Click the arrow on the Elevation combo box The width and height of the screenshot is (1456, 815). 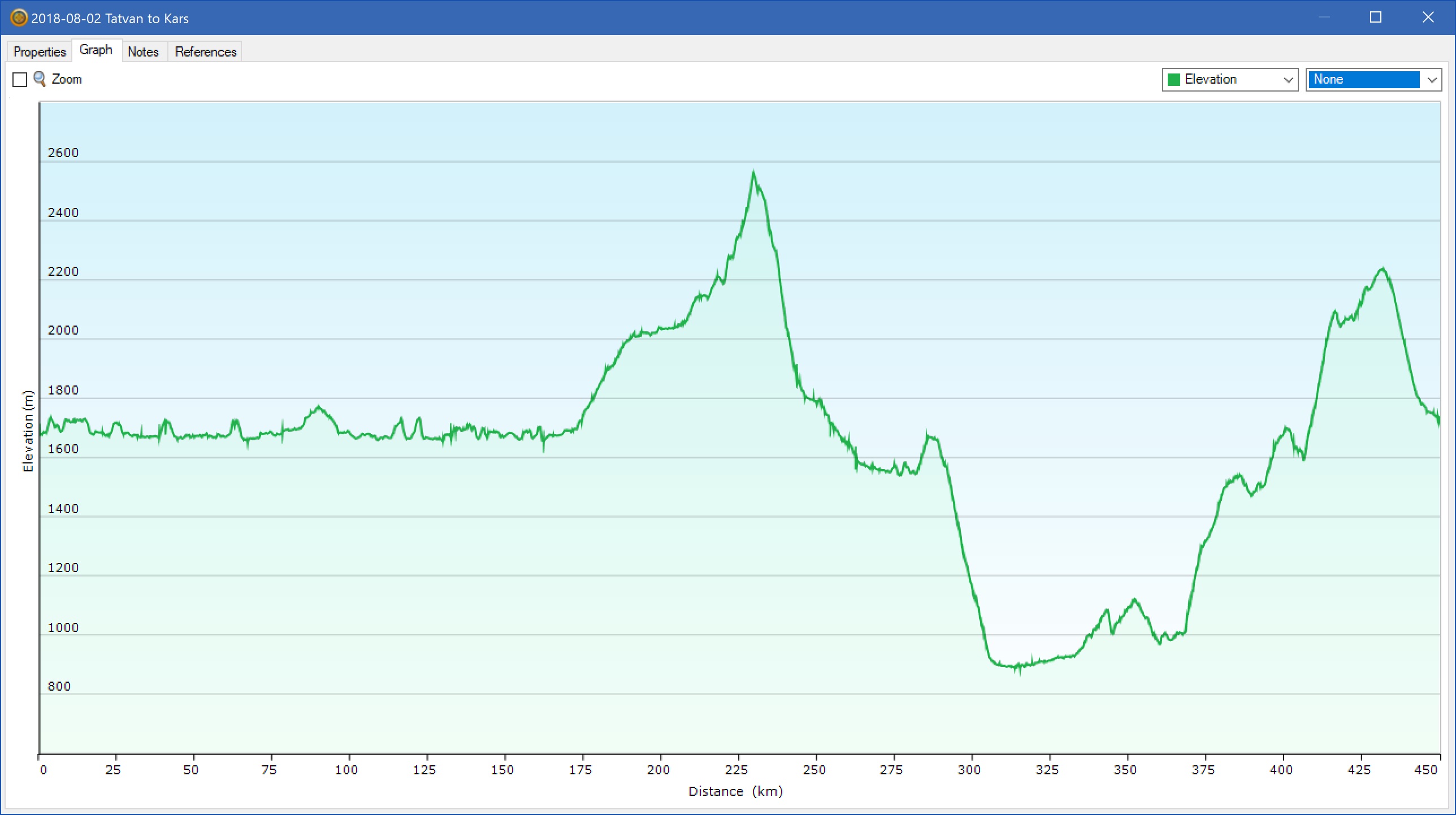pos(1288,80)
